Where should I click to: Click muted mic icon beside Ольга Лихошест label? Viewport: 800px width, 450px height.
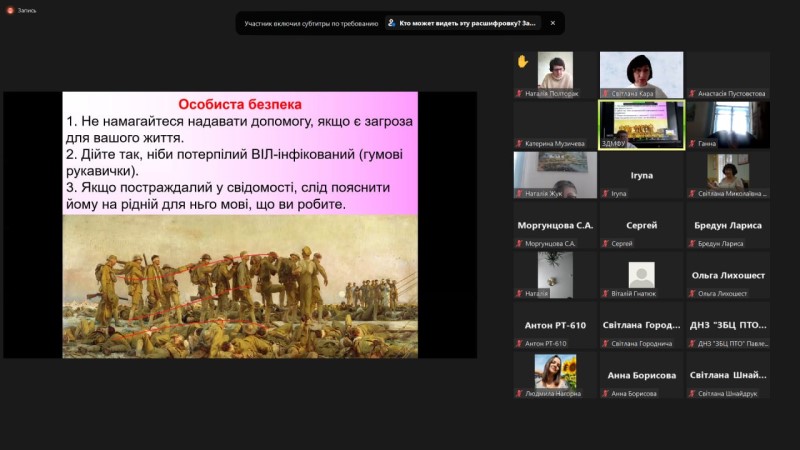click(x=692, y=293)
